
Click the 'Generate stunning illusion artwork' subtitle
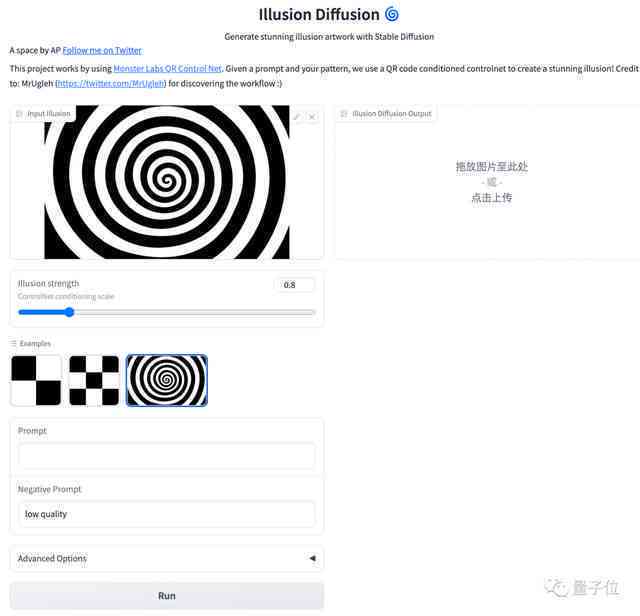(329, 37)
